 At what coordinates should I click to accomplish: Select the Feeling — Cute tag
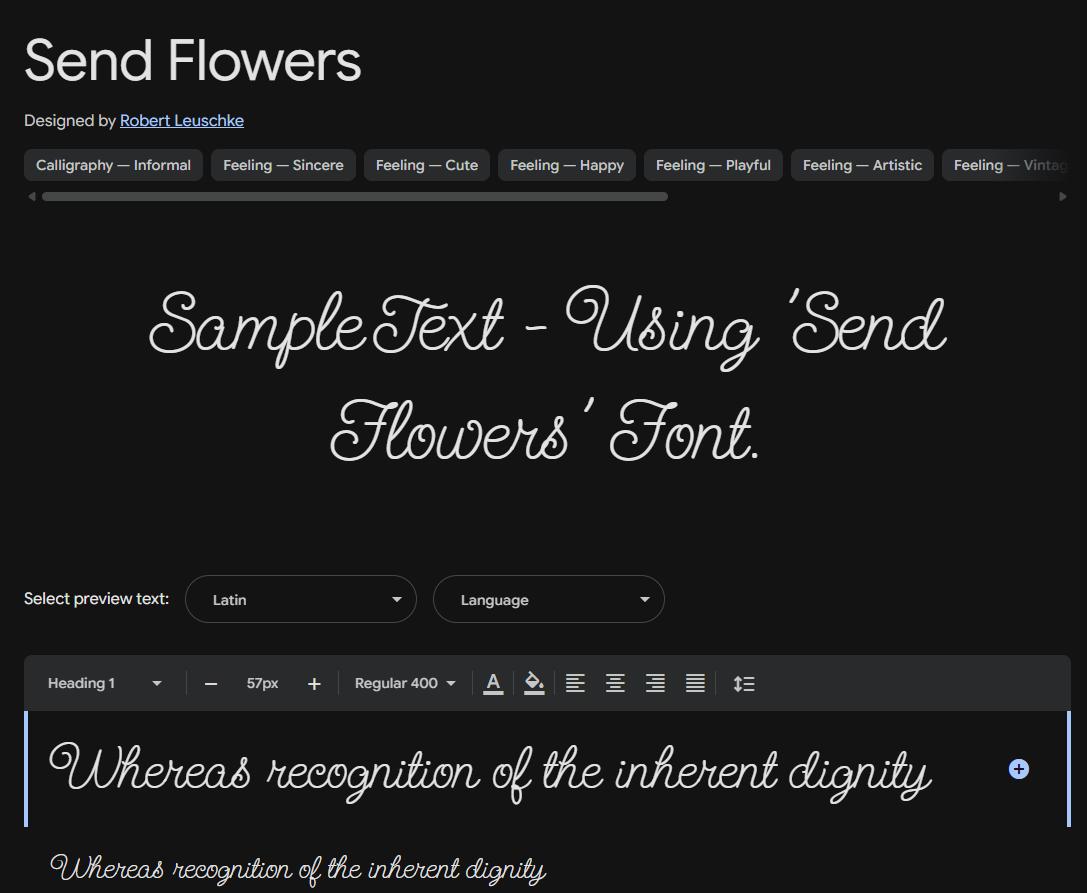tap(427, 165)
